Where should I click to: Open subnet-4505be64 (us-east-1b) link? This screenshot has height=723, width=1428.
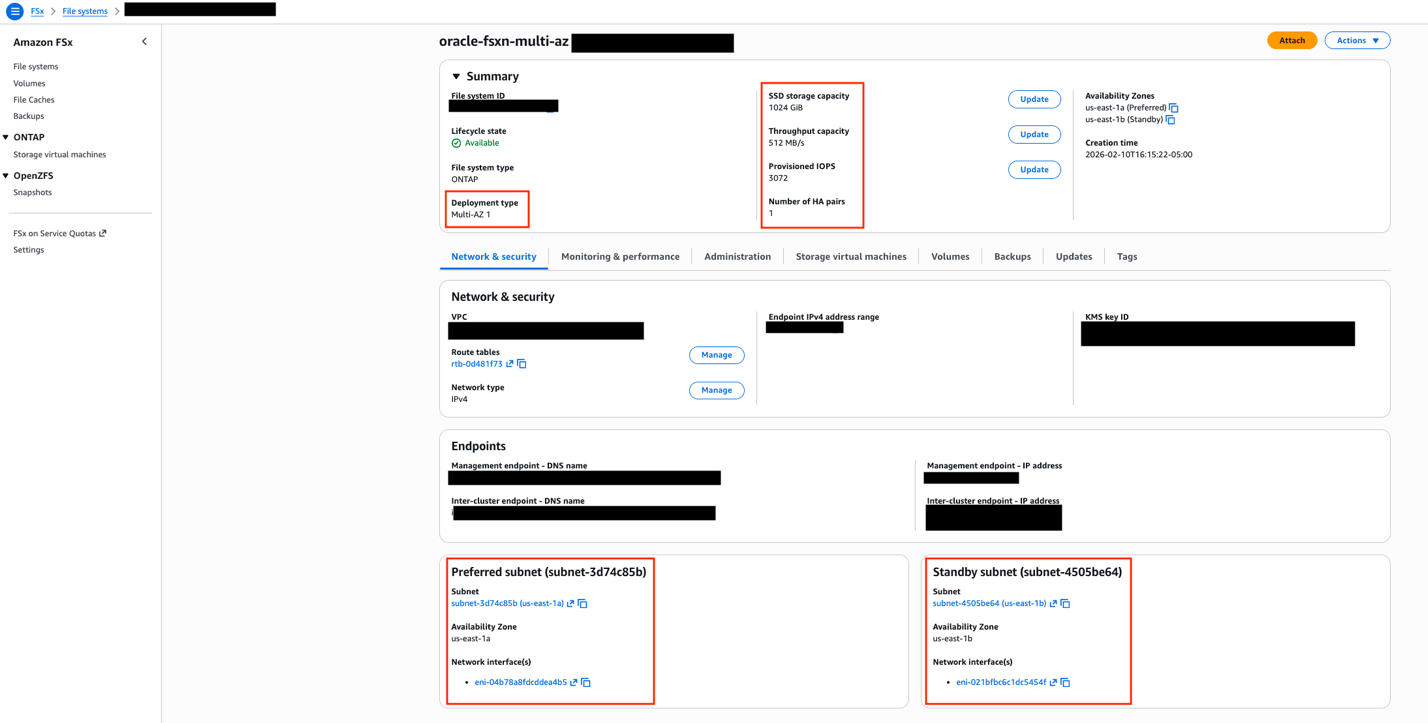(989, 604)
